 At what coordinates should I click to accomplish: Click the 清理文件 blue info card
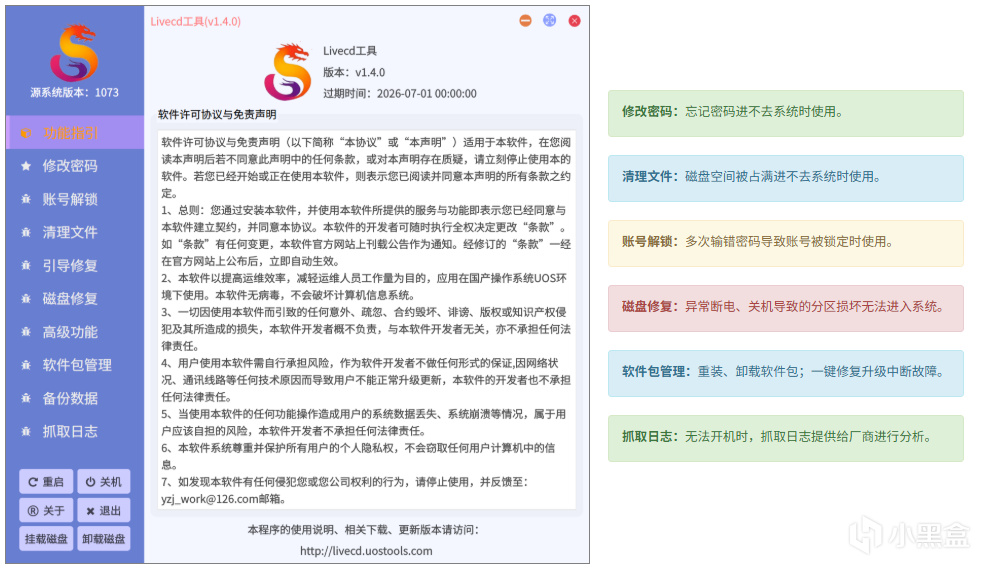[x=786, y=178]
